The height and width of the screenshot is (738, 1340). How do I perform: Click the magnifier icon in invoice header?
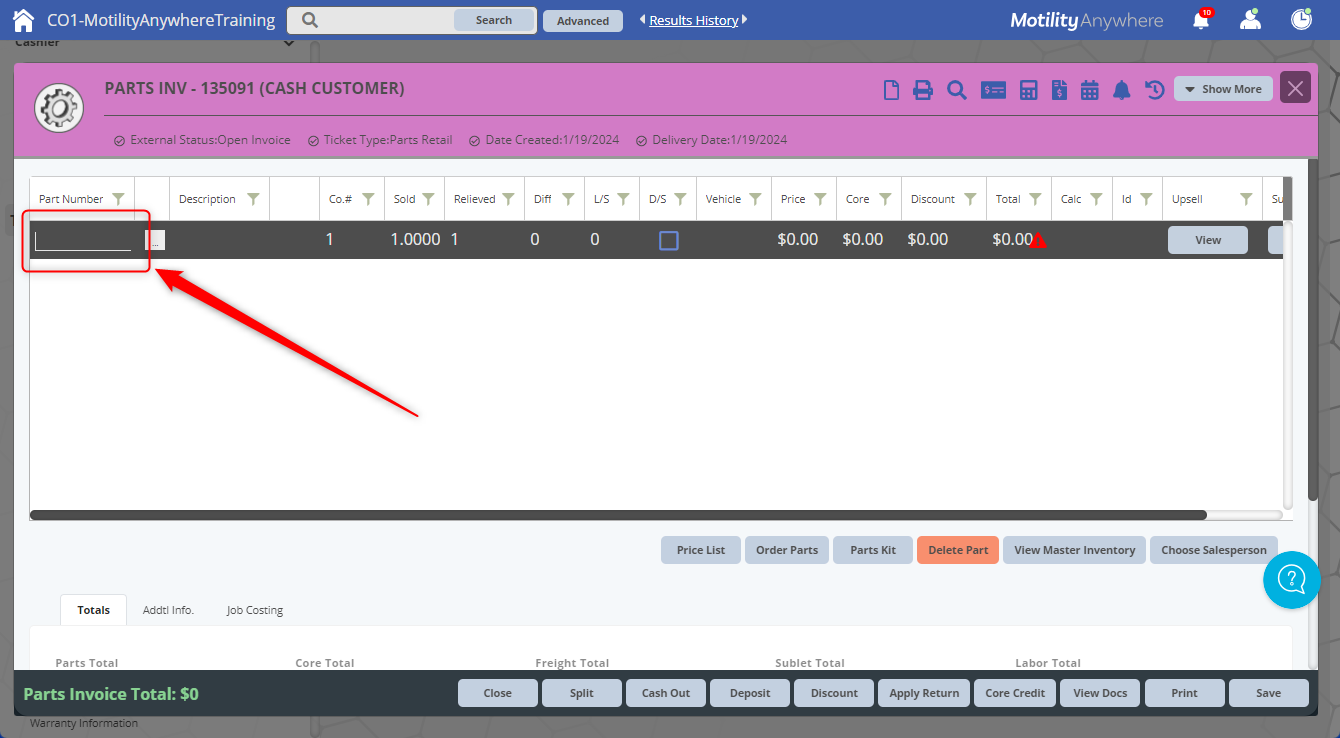957,90
